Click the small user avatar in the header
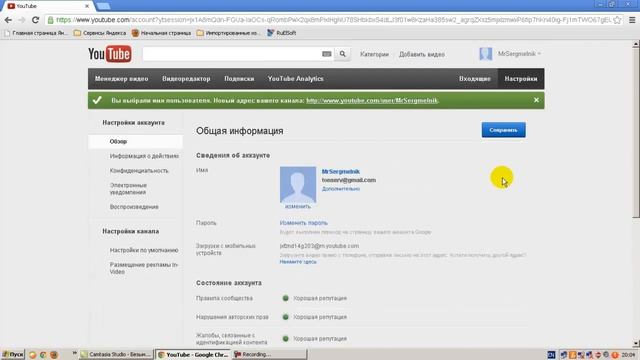Viewport: 640px width, 360px height. point(486,54)
